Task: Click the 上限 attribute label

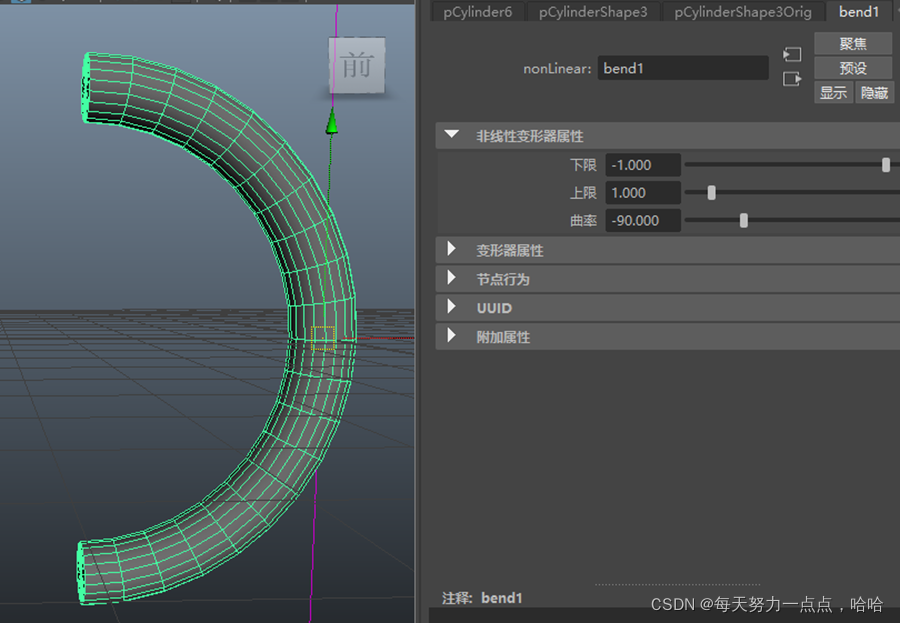Action: (x=583, y=192)
